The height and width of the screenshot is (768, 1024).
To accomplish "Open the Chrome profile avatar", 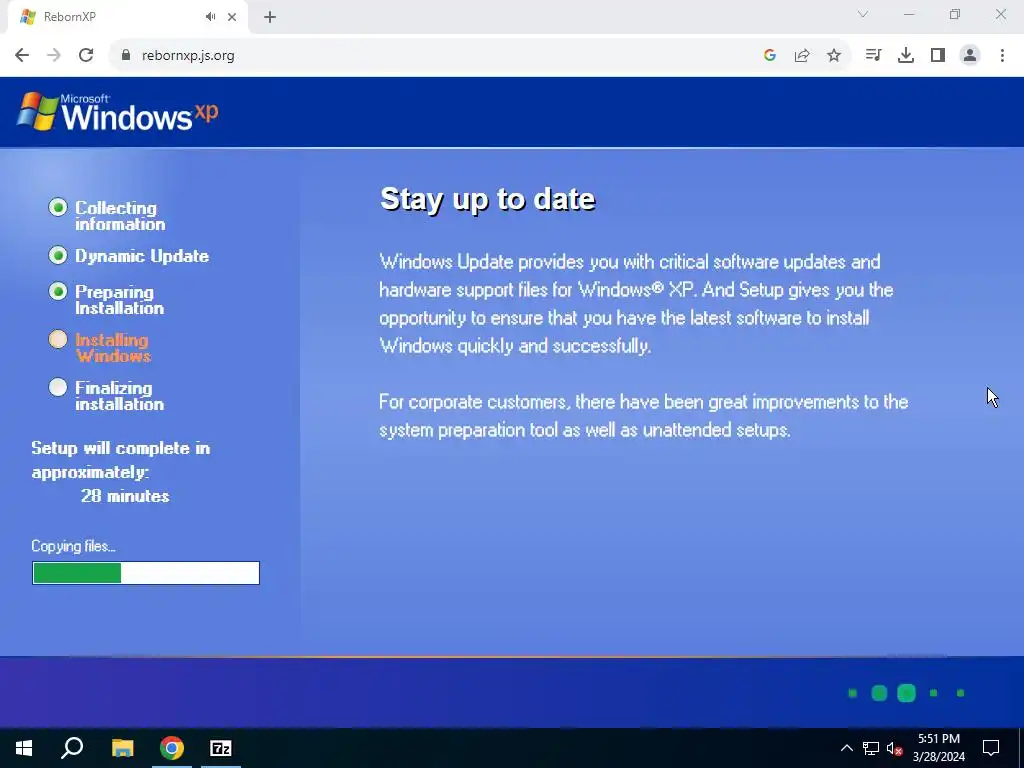I will pos(970,55).
